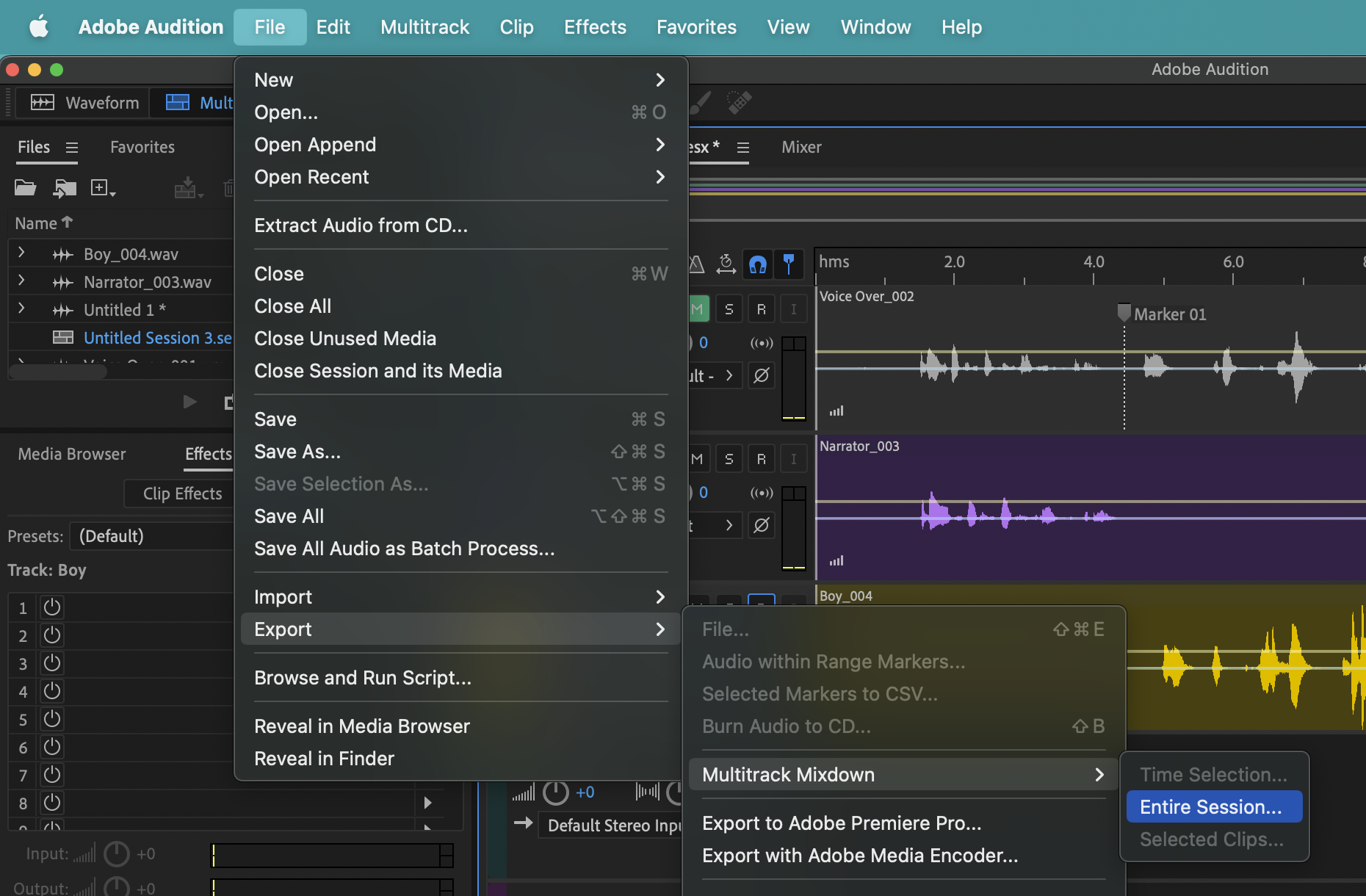Click the new file icon with plus
Image resolution: width=1366 pixels, height=896 pixels.
click(x=102, y=188)
